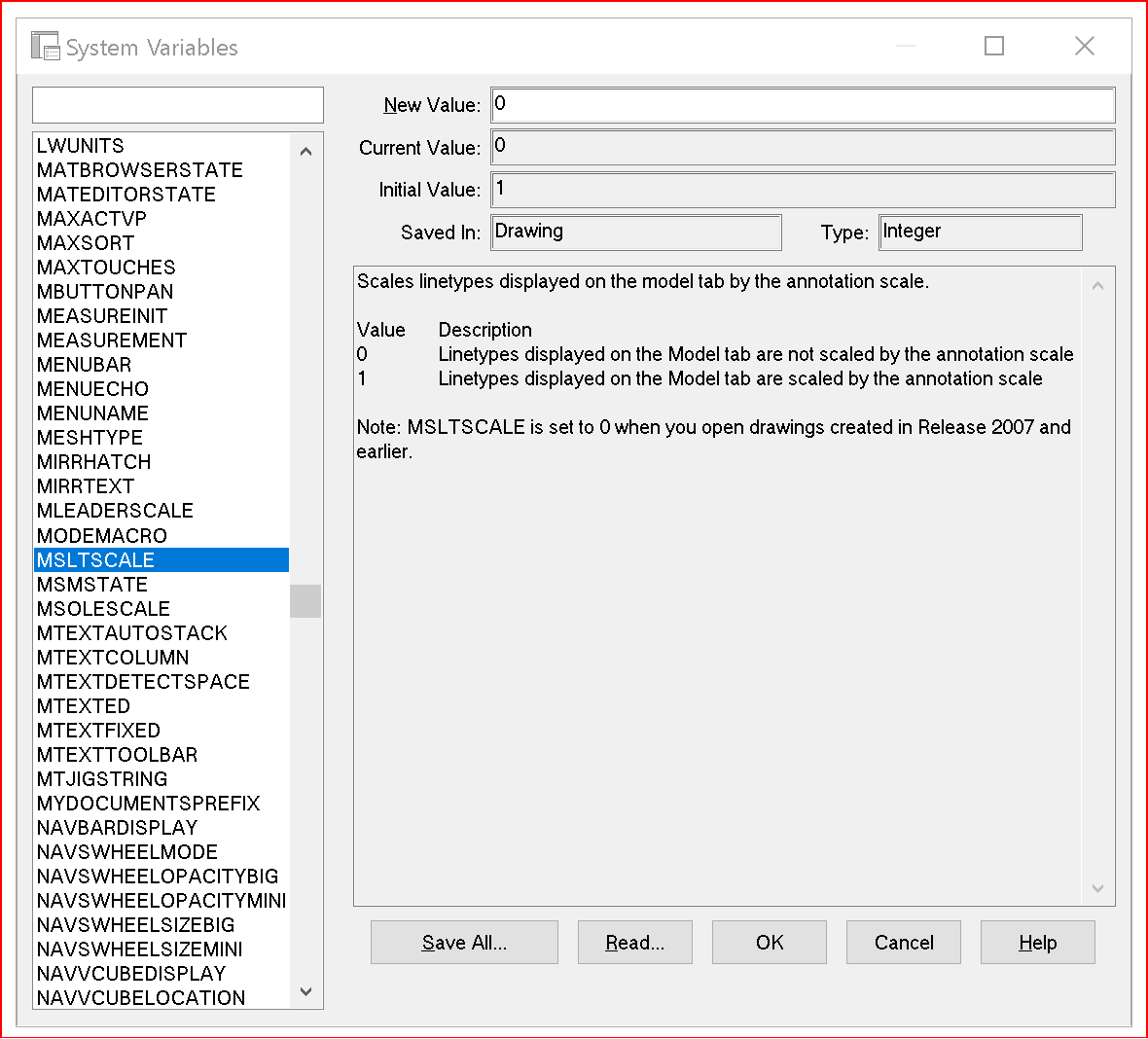The image size is (1148, 1039).
Task: Maximize the System Variables window
Action: coord(994,46)
